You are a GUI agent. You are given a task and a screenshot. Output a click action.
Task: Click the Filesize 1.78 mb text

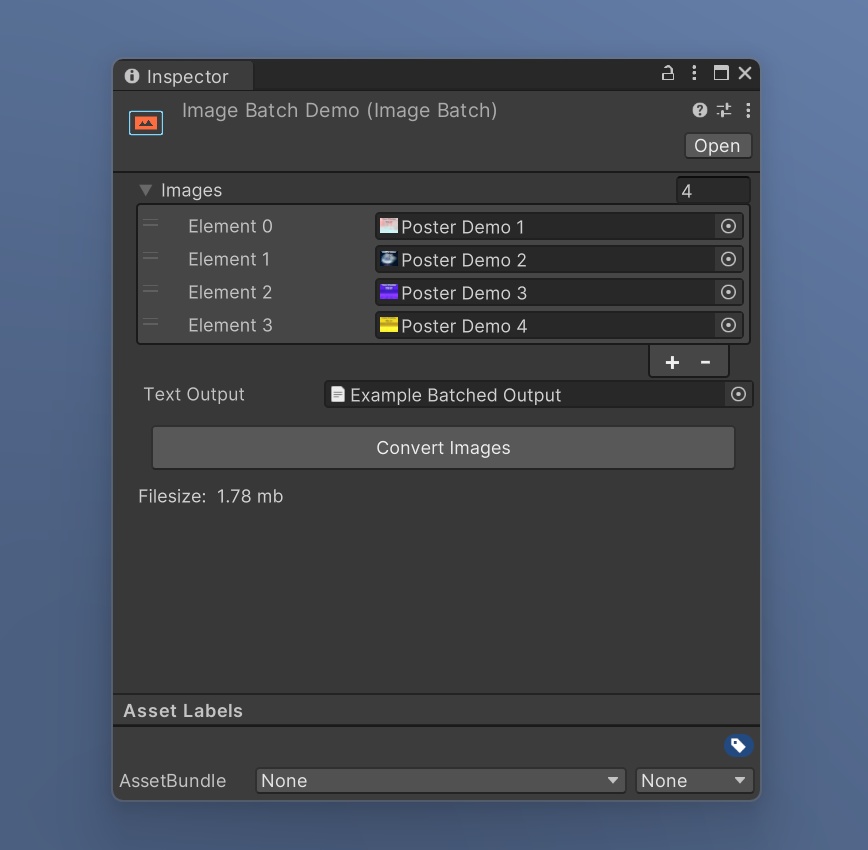pyautogui.click(x=211, y=496)
